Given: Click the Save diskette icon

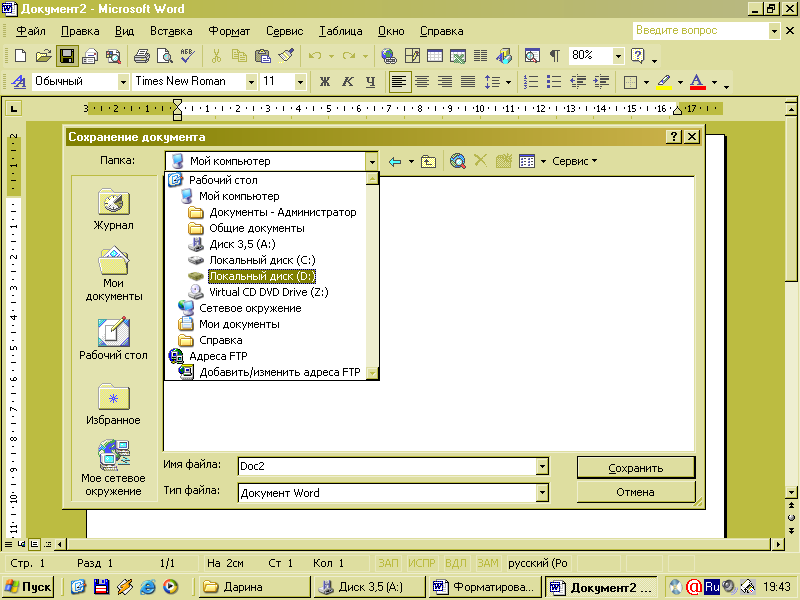Looking at the screenshot, I should coord(67,56).
